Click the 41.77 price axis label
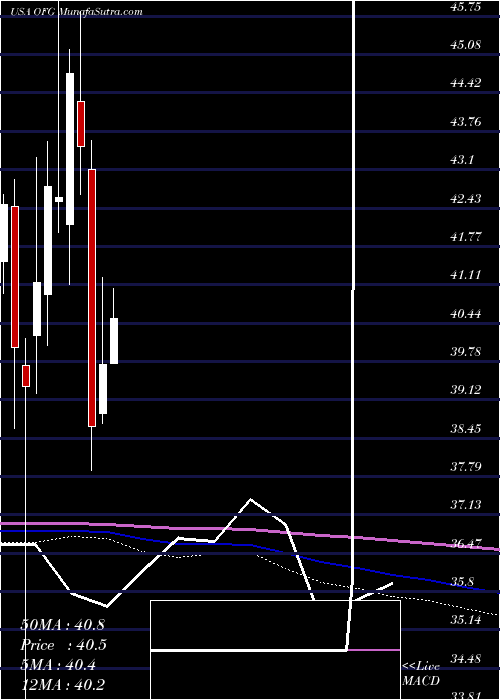This screenshot has width=500, height=700. tap(466, 237)
